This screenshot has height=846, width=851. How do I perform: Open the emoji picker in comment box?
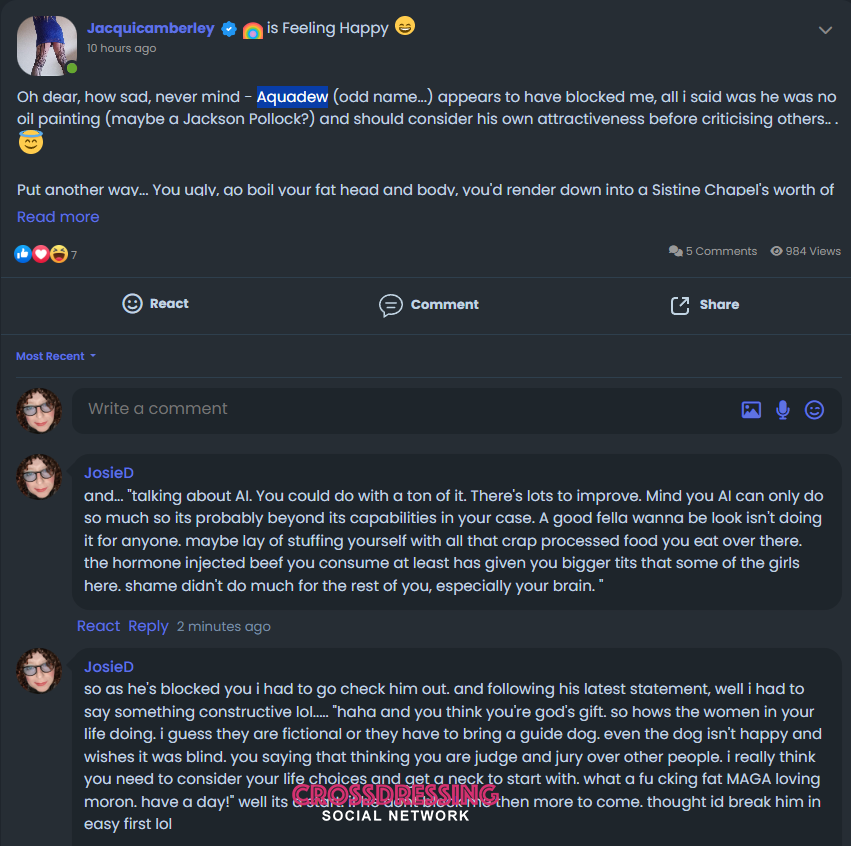click(815, 409)
